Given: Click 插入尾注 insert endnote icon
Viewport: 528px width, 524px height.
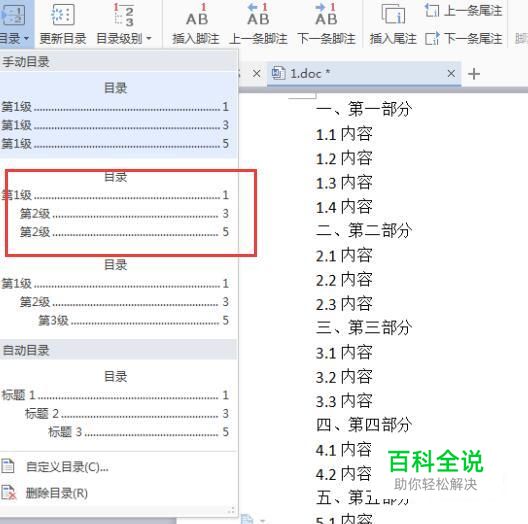Looking at the screenshot, I should point(393,14).
